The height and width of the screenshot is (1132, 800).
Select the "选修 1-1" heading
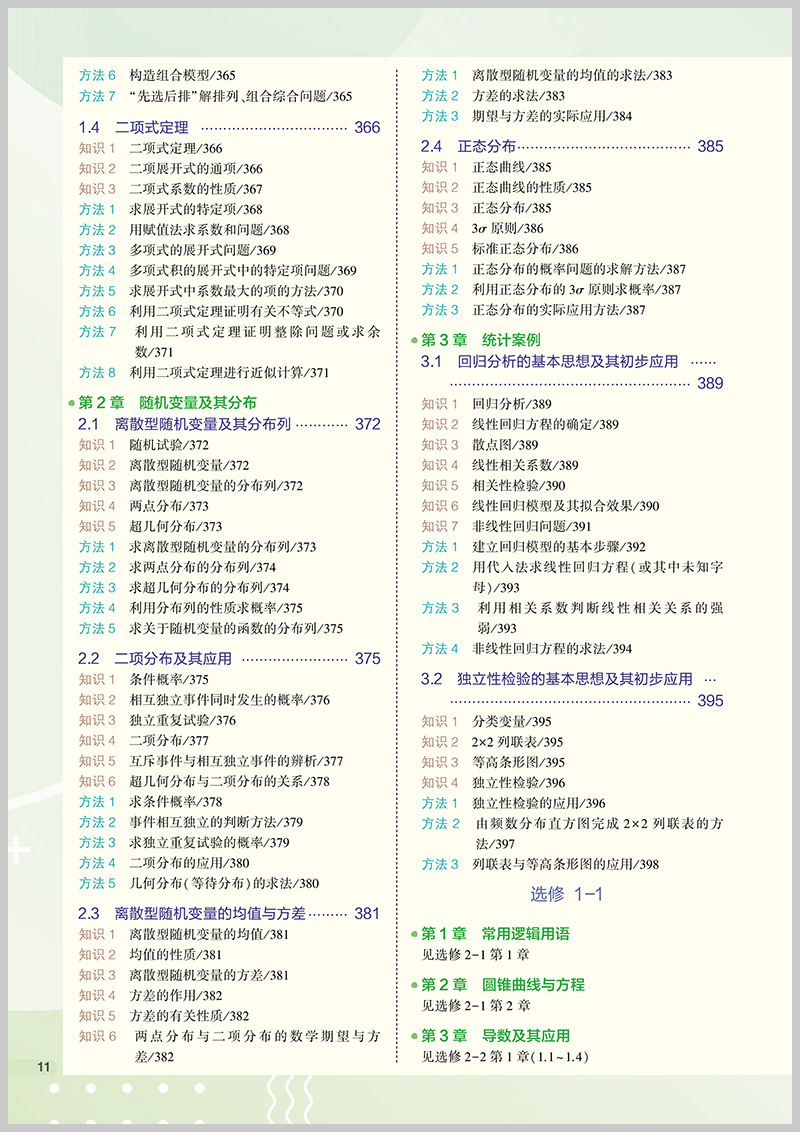[567, 894]
